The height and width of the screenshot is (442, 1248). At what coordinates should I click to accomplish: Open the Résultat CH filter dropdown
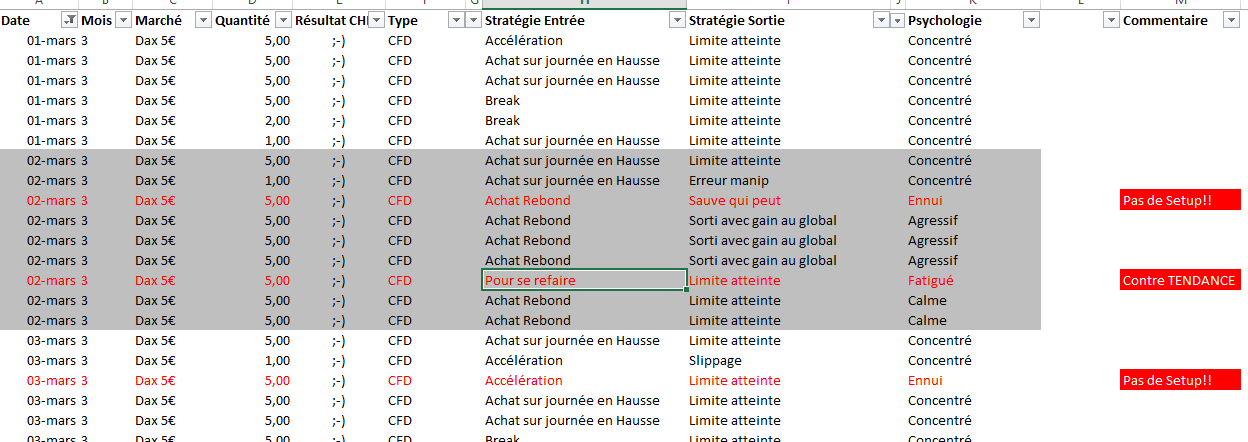point(376,21)
